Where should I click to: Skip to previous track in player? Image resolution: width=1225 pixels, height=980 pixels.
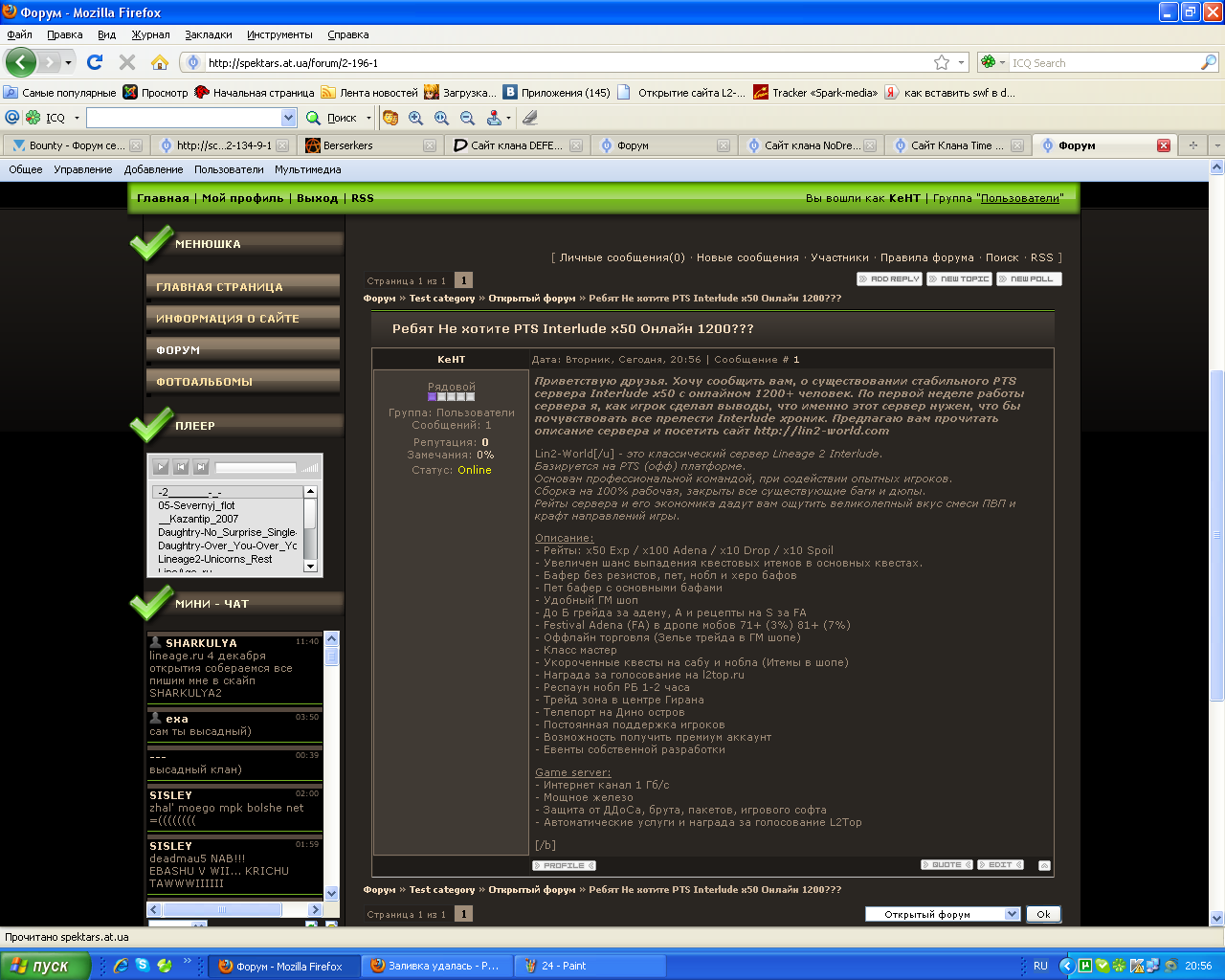point(181,467)
